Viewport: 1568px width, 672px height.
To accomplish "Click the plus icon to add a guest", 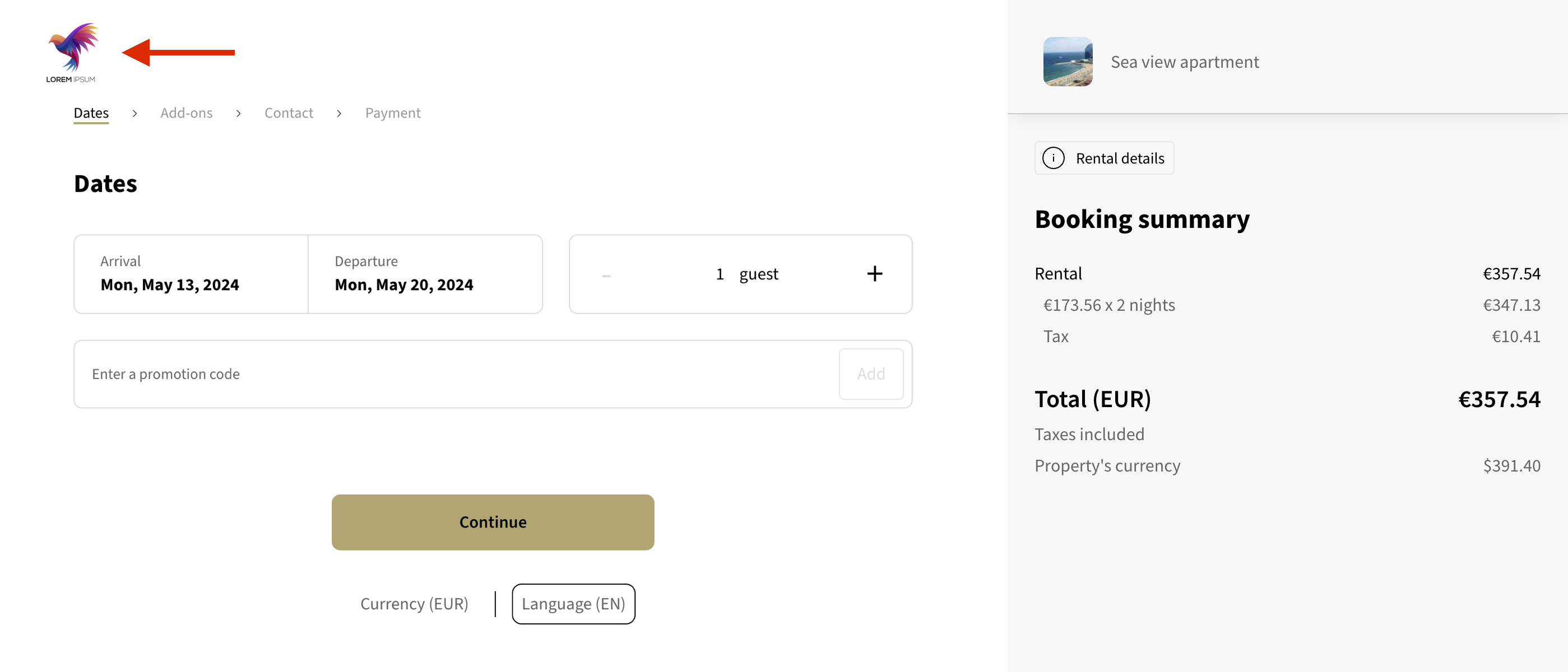I will click(874, 274).
